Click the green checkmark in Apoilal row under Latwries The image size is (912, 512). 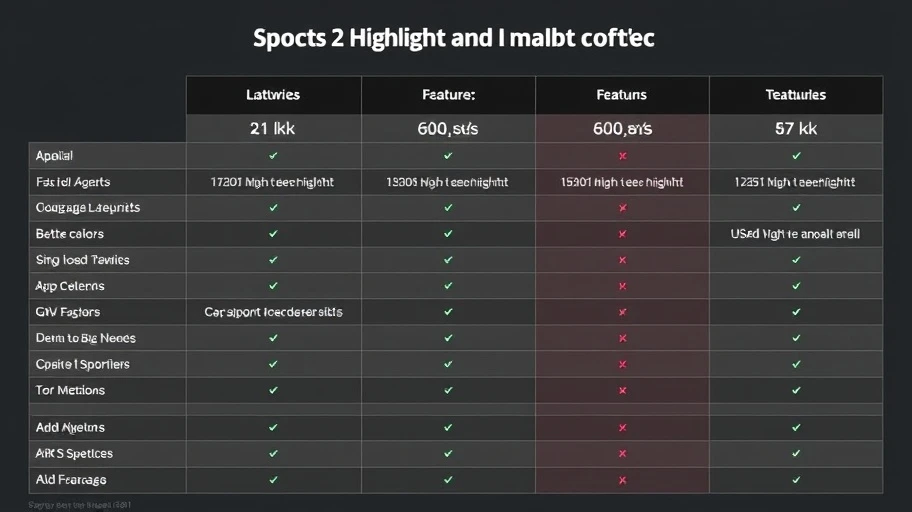click(x=273, y=156)
